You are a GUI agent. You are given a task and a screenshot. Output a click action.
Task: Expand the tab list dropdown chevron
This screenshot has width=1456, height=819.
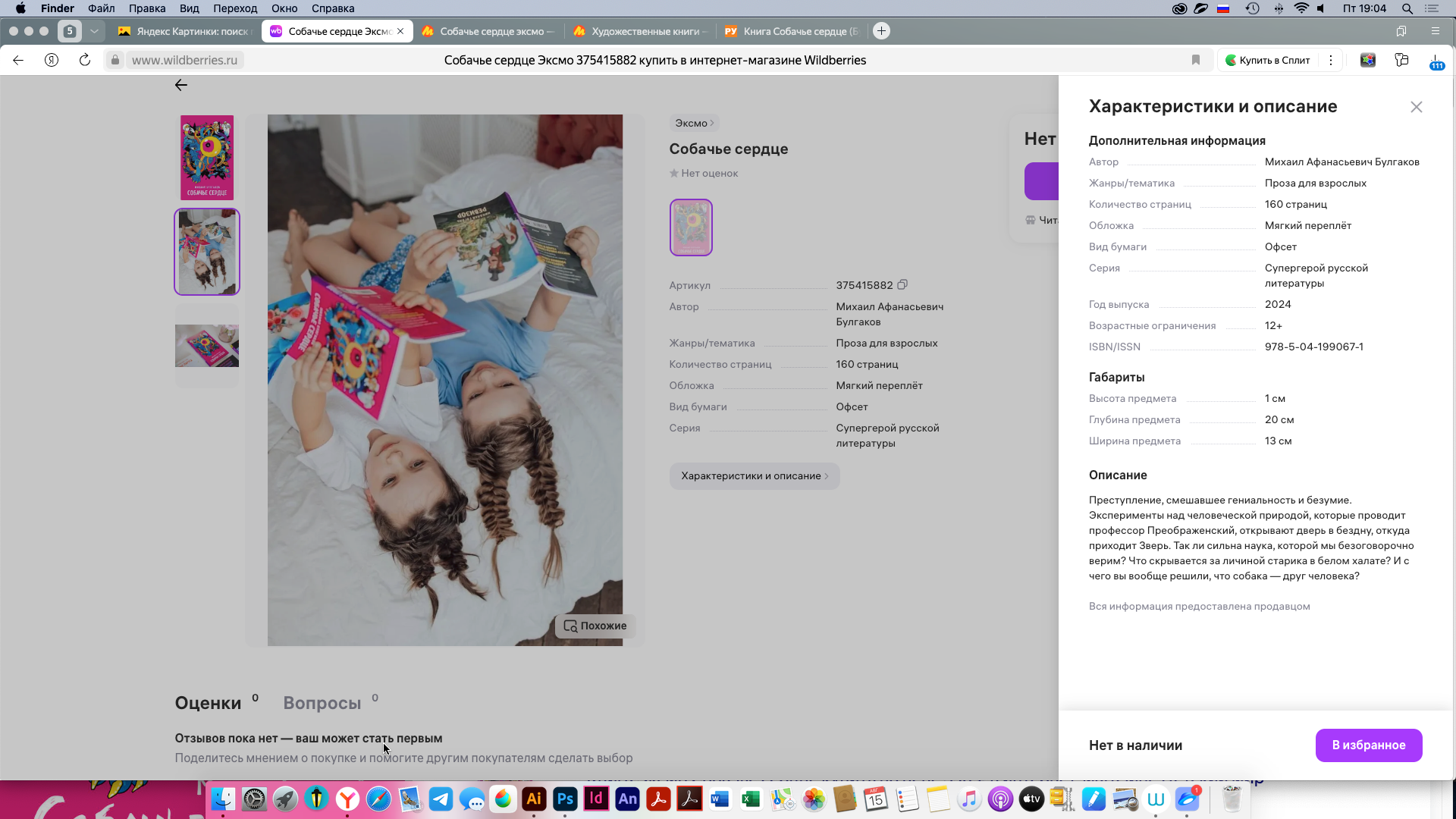coord(94,31)
